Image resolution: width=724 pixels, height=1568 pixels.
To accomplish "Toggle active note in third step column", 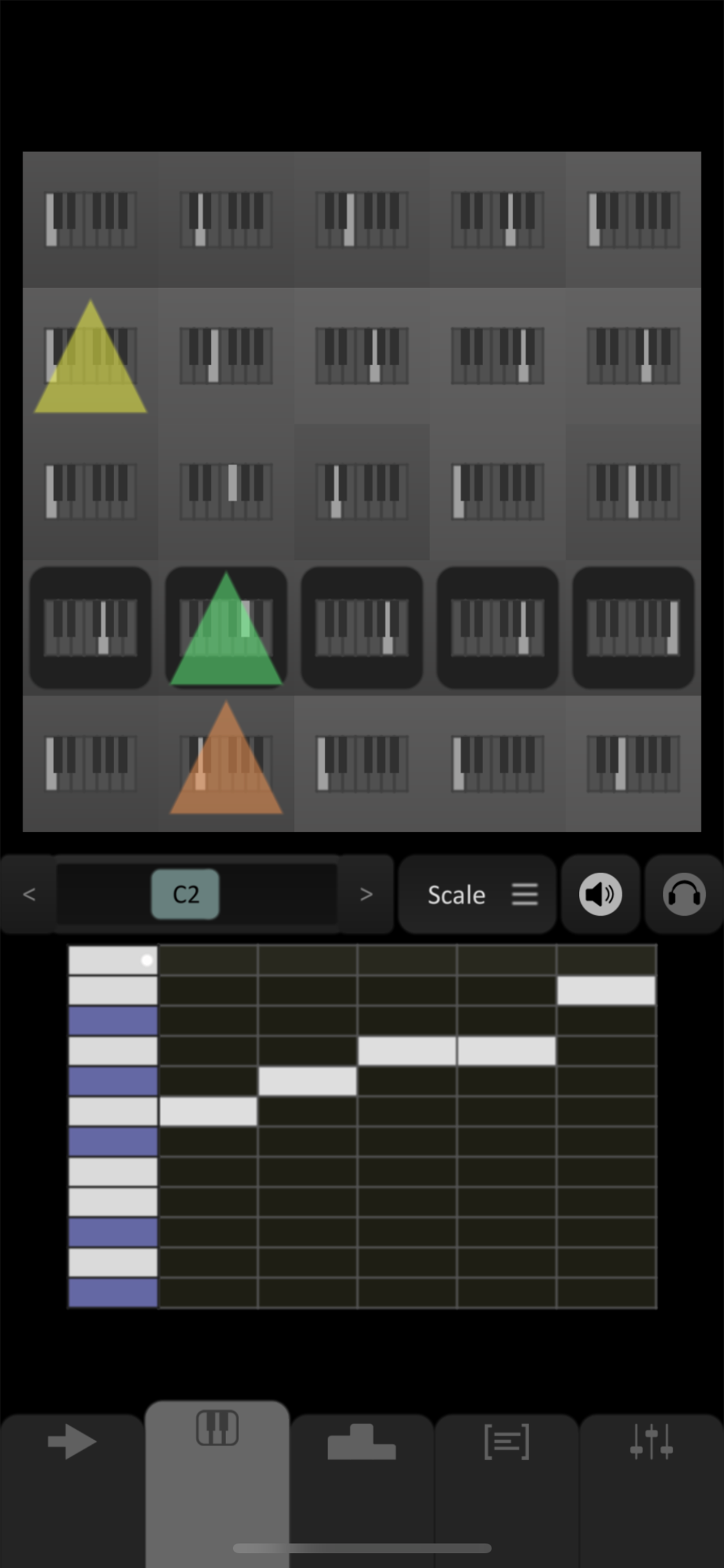I will pyautogui.click(x=407, y=1051).
